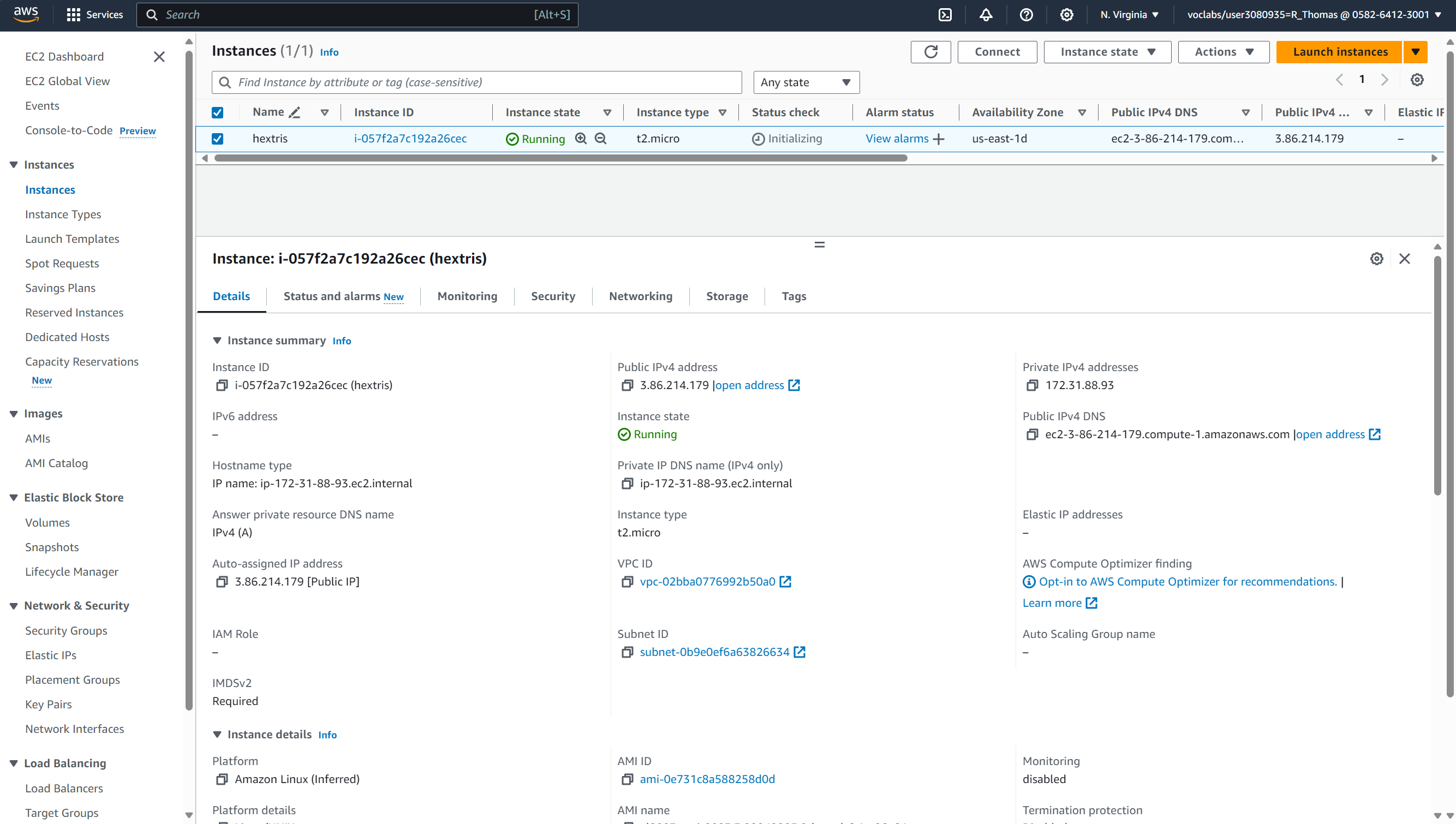Refresh the instances list

pos(930,52)
